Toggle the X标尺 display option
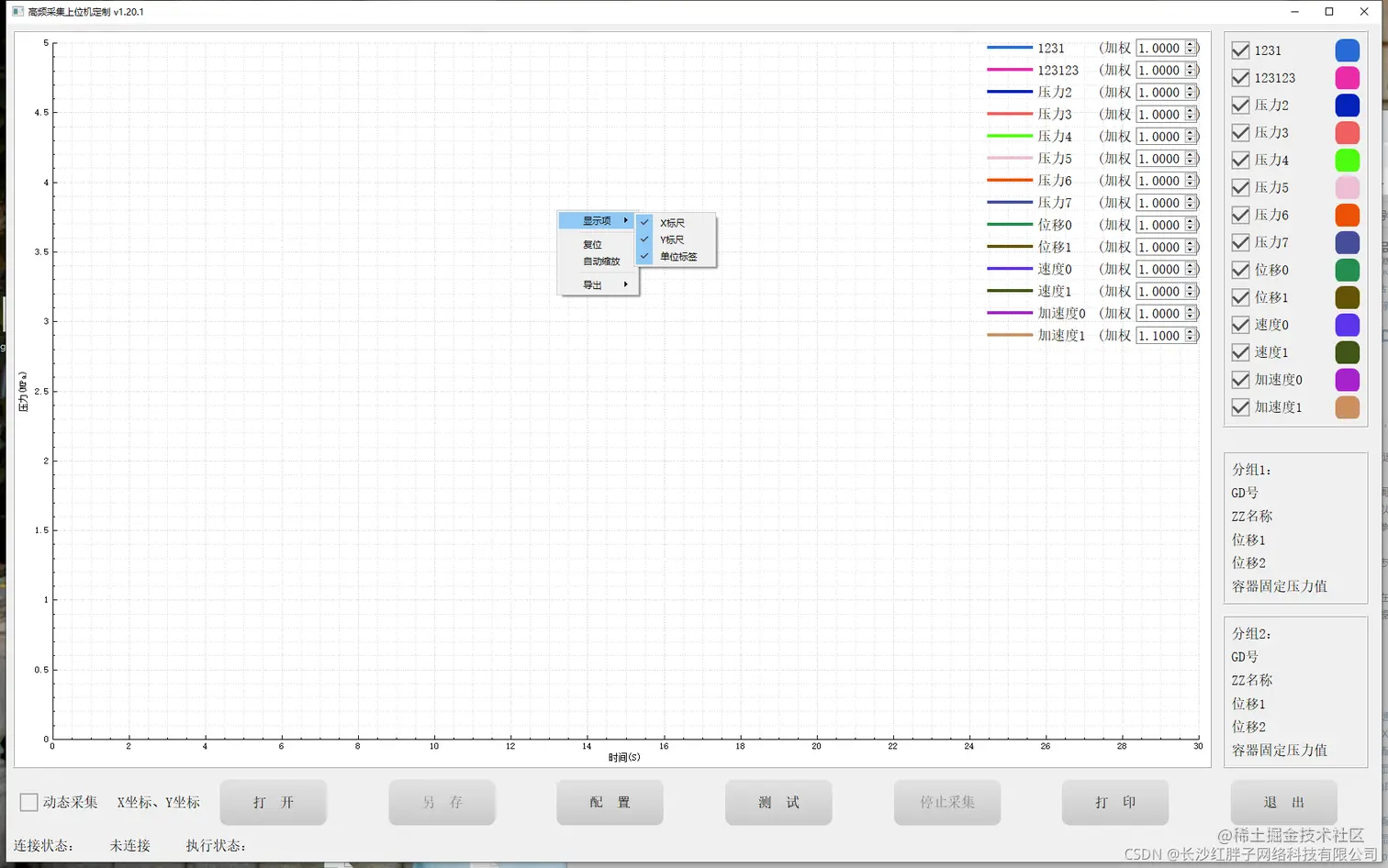 [x=676, y=223]
